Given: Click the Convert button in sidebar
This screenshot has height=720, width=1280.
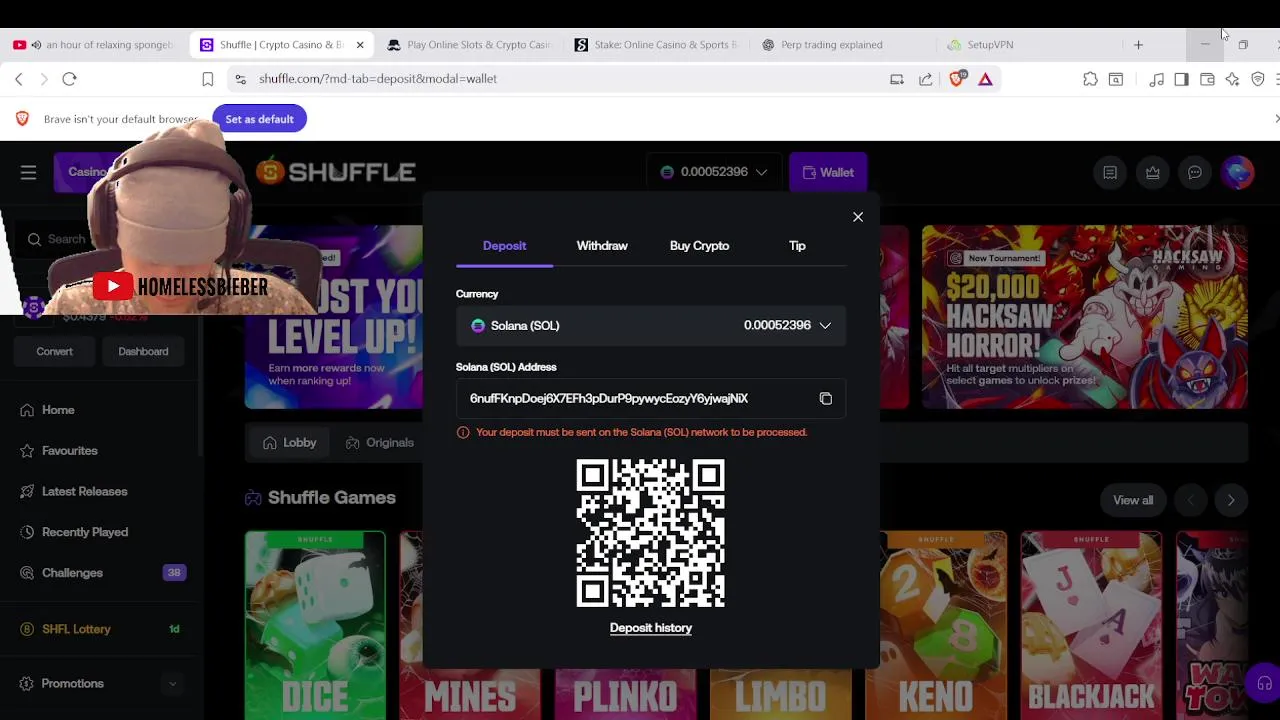Looking at the screenshot, I should coord(55,352).
